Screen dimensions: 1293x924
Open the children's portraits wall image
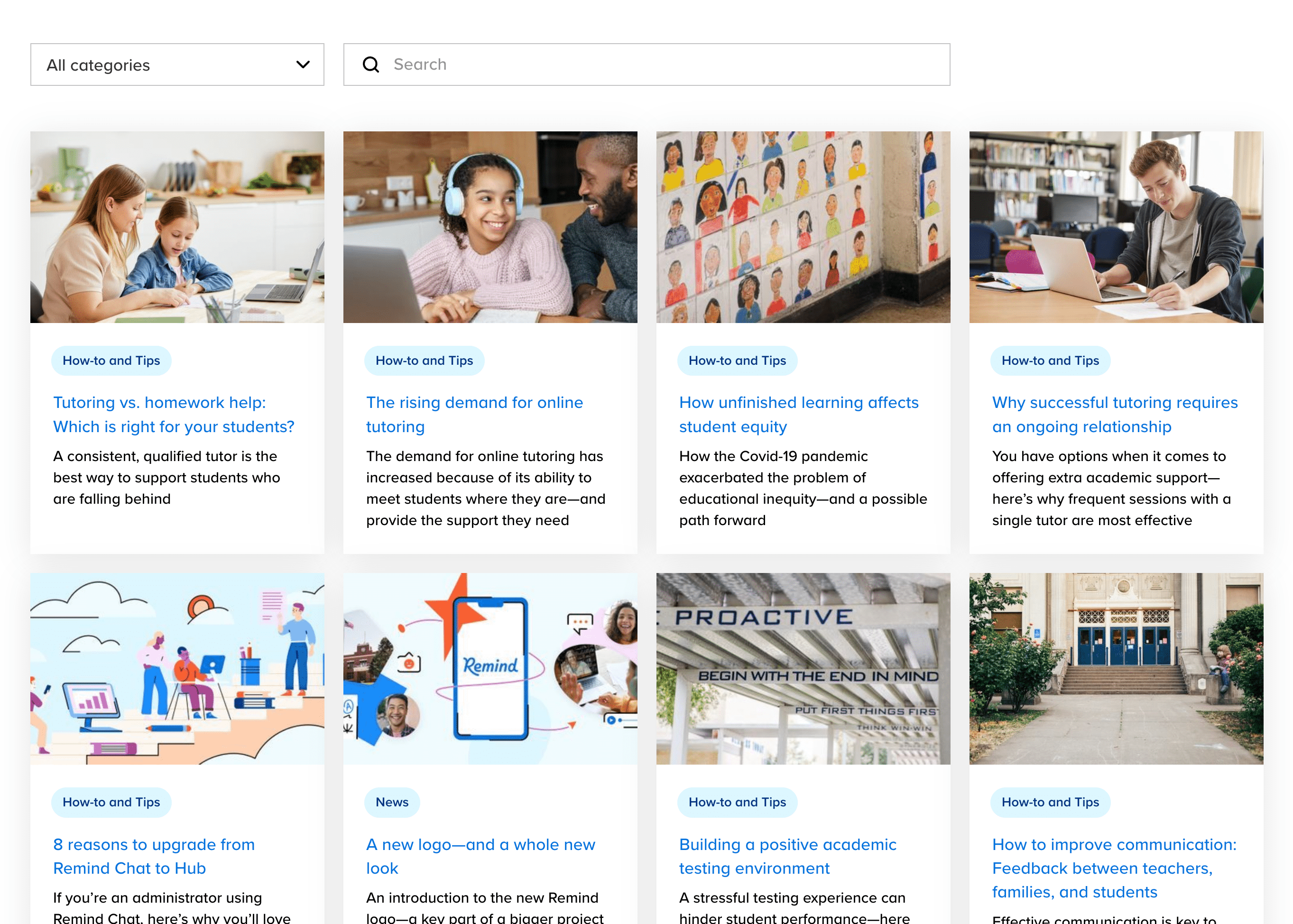803,228
